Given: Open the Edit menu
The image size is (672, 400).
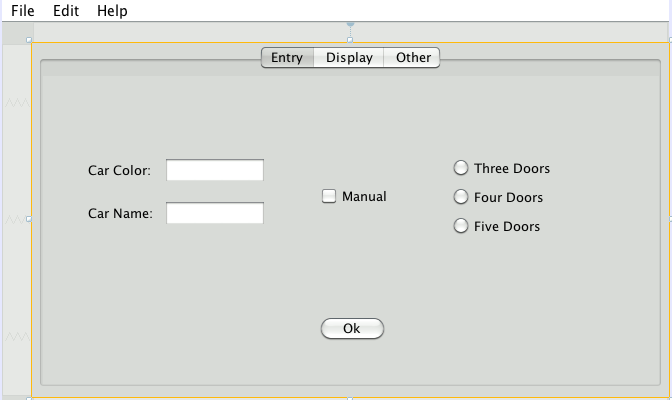Looking at the screenshot, I should point(65,11).
